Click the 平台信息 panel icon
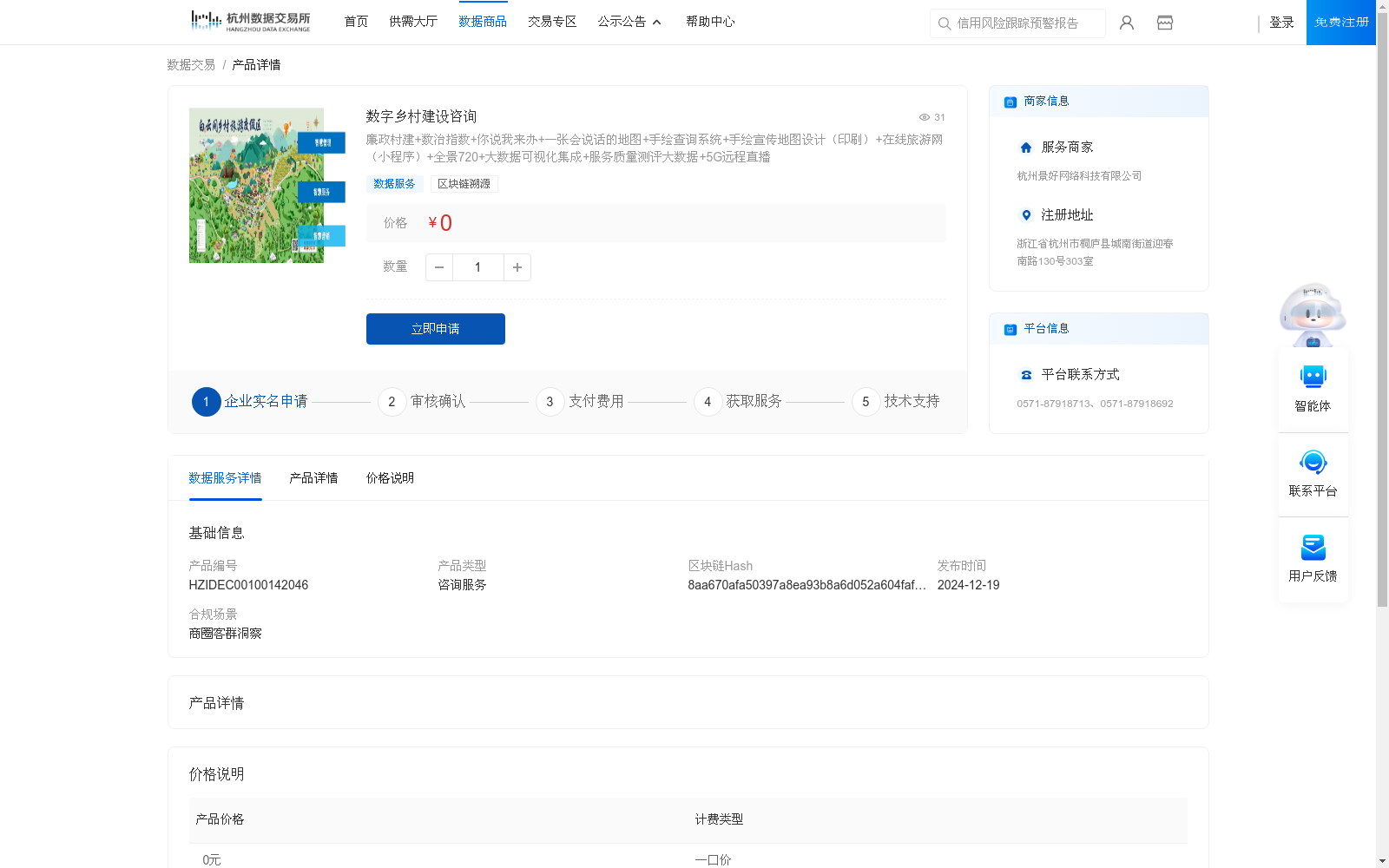 click(x=1010, y=329)
